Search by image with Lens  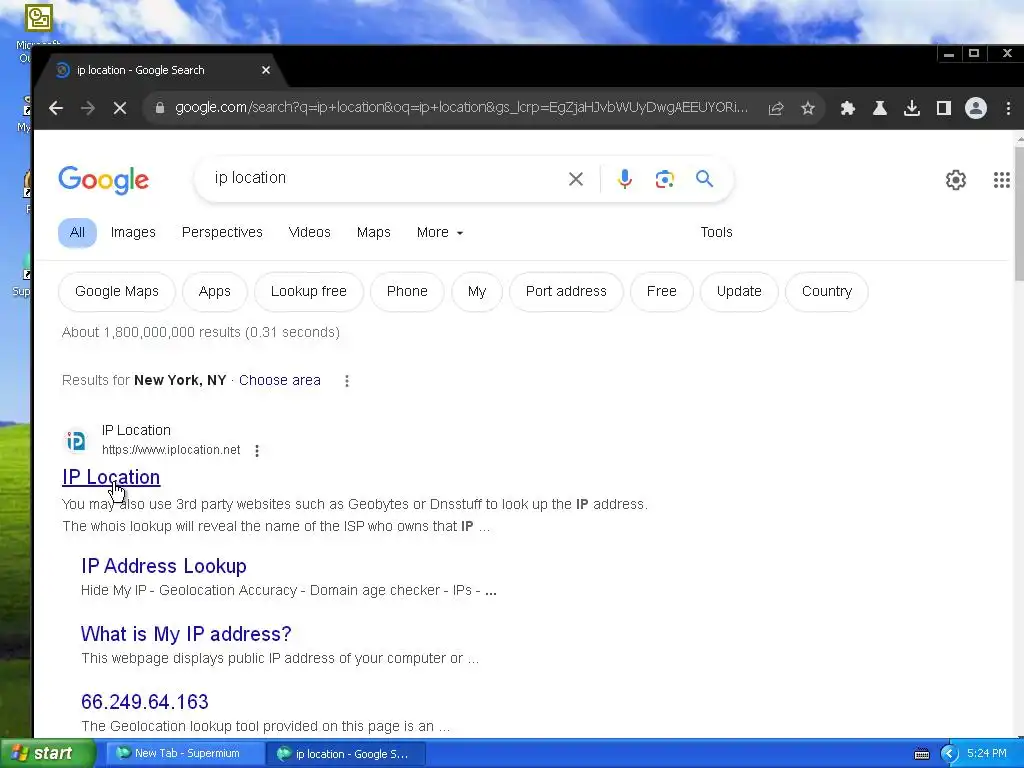pos(664,179)
